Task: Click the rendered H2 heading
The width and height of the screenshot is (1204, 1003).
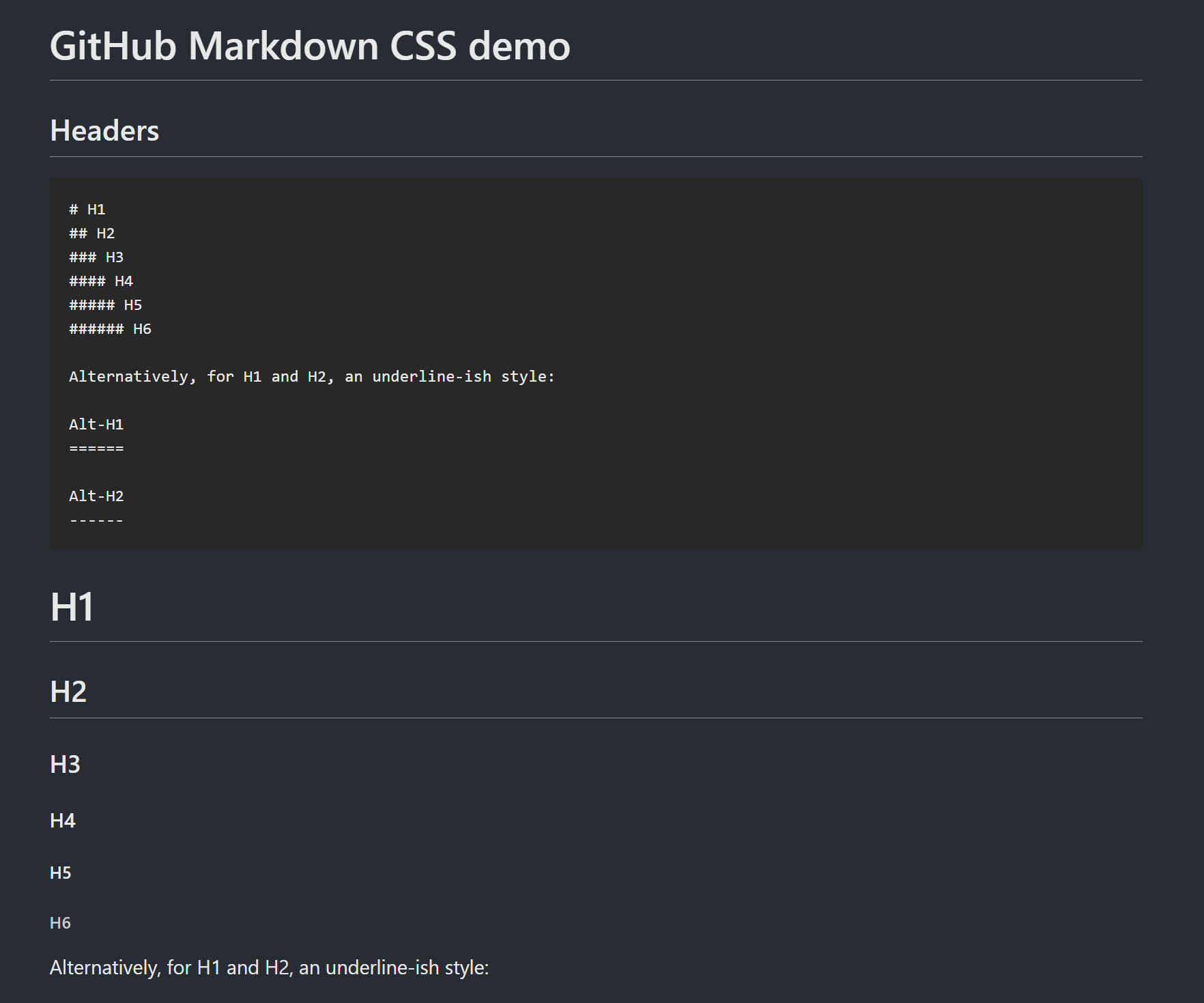Action: coord(68,692)
